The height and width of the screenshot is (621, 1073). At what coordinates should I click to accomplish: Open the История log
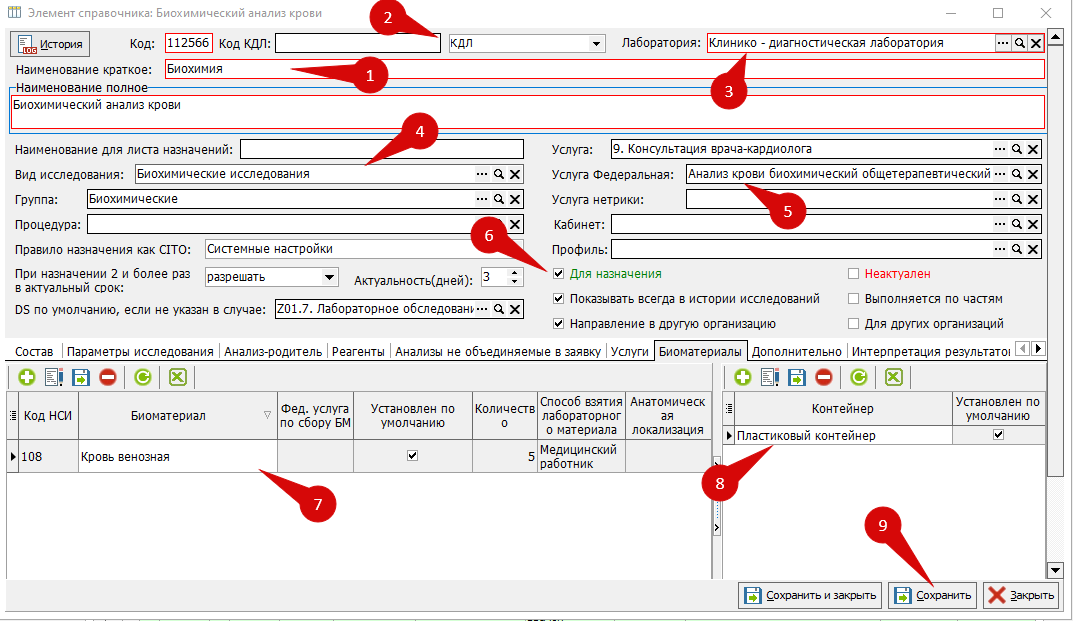coord(50,44)
